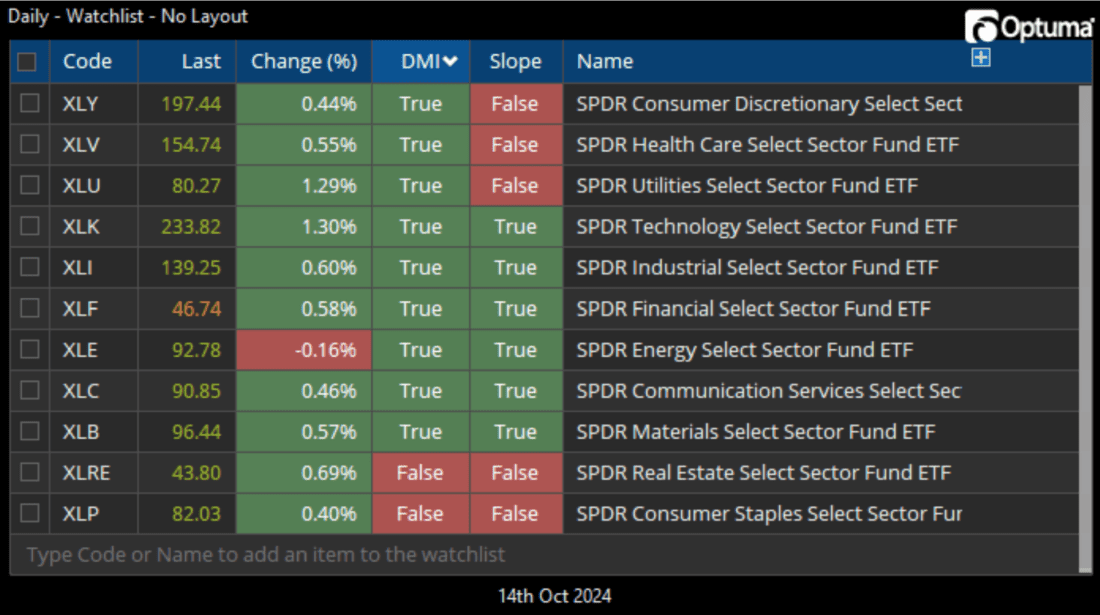Click the 14th Oct 2024 date label

click(x=555, y=595)
